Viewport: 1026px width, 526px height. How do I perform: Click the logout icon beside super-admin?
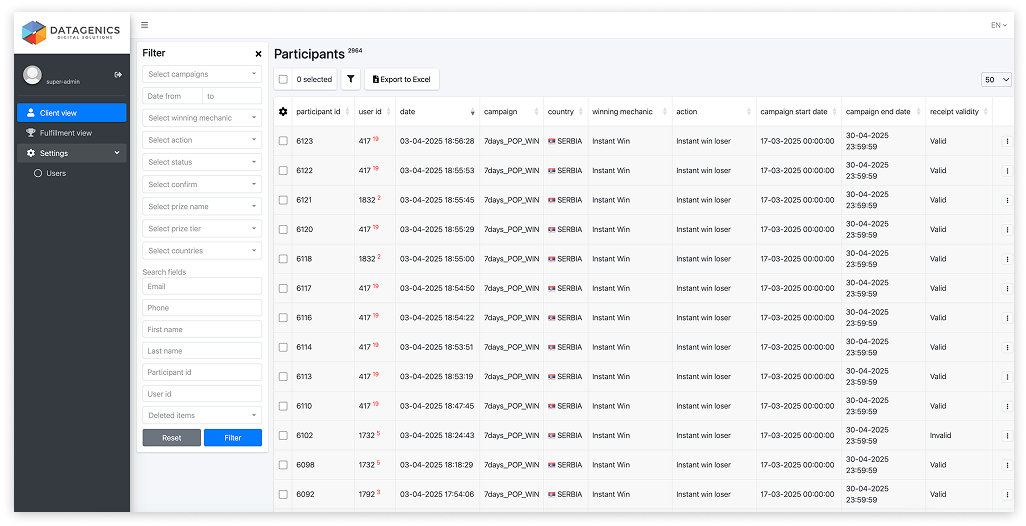tap(118, 74)
